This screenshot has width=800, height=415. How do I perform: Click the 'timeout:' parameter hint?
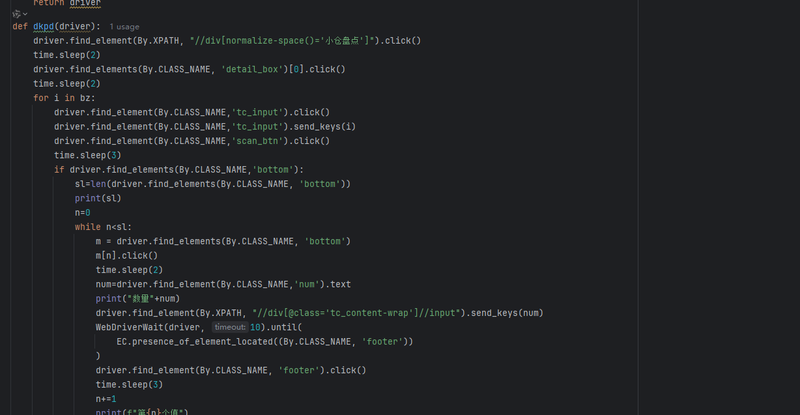[230, 327]
